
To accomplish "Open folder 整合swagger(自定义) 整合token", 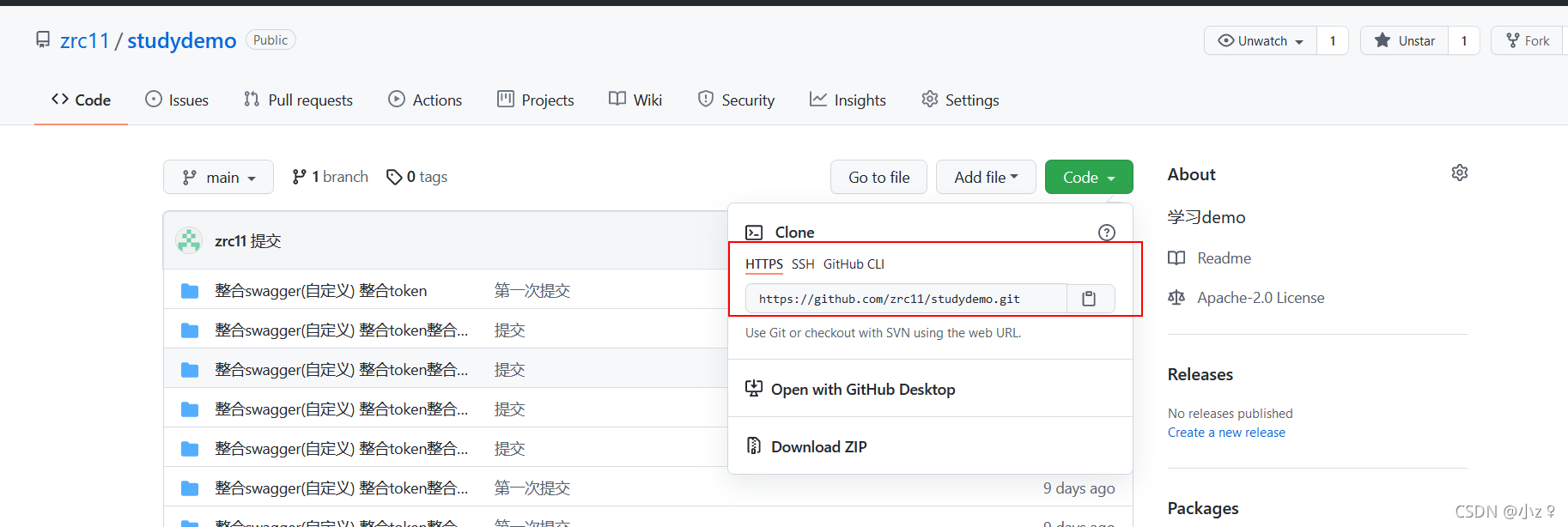I will coord(321,291).
